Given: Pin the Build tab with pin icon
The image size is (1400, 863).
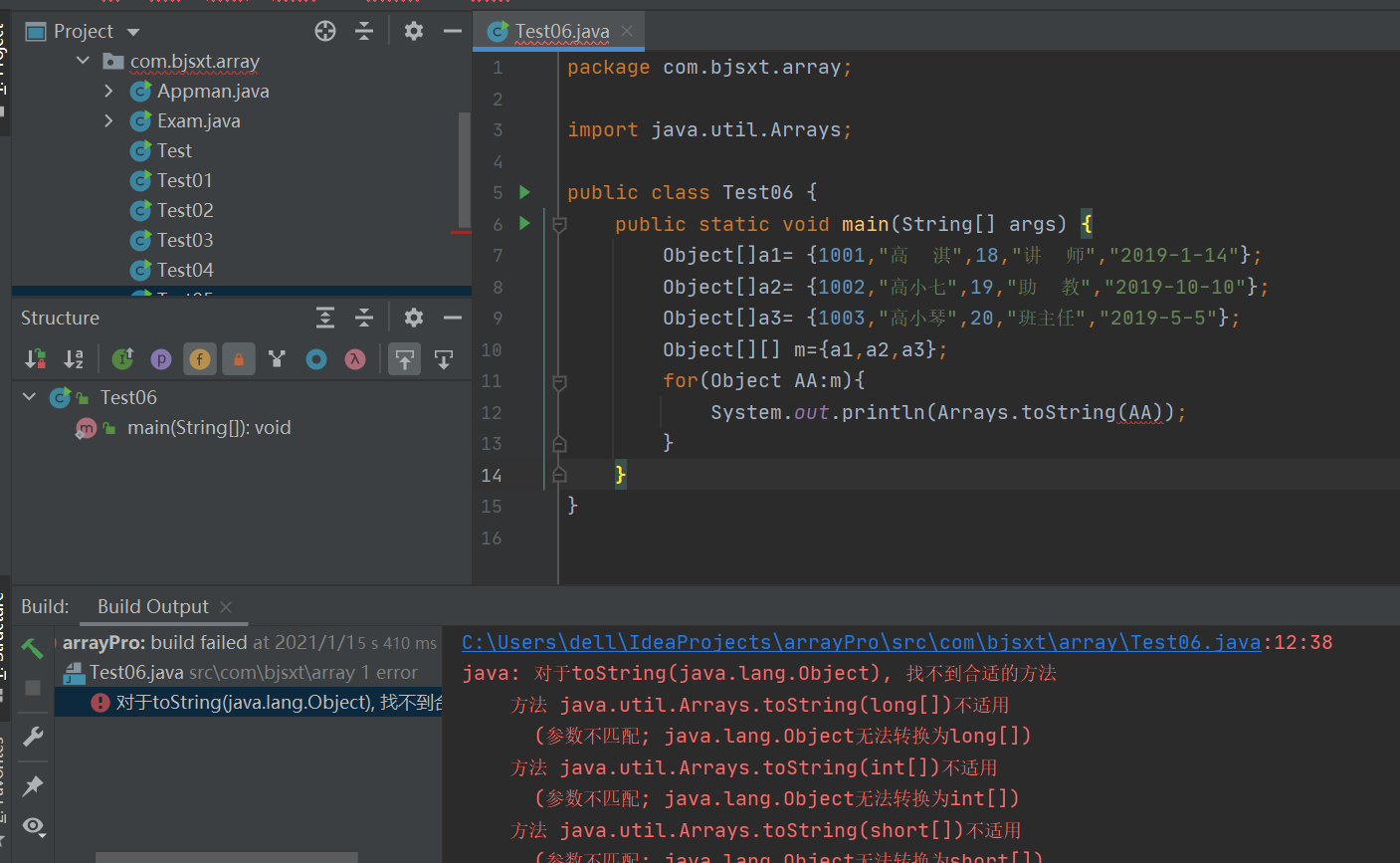Looking at the screenshot, I should (x=33, y=785).
